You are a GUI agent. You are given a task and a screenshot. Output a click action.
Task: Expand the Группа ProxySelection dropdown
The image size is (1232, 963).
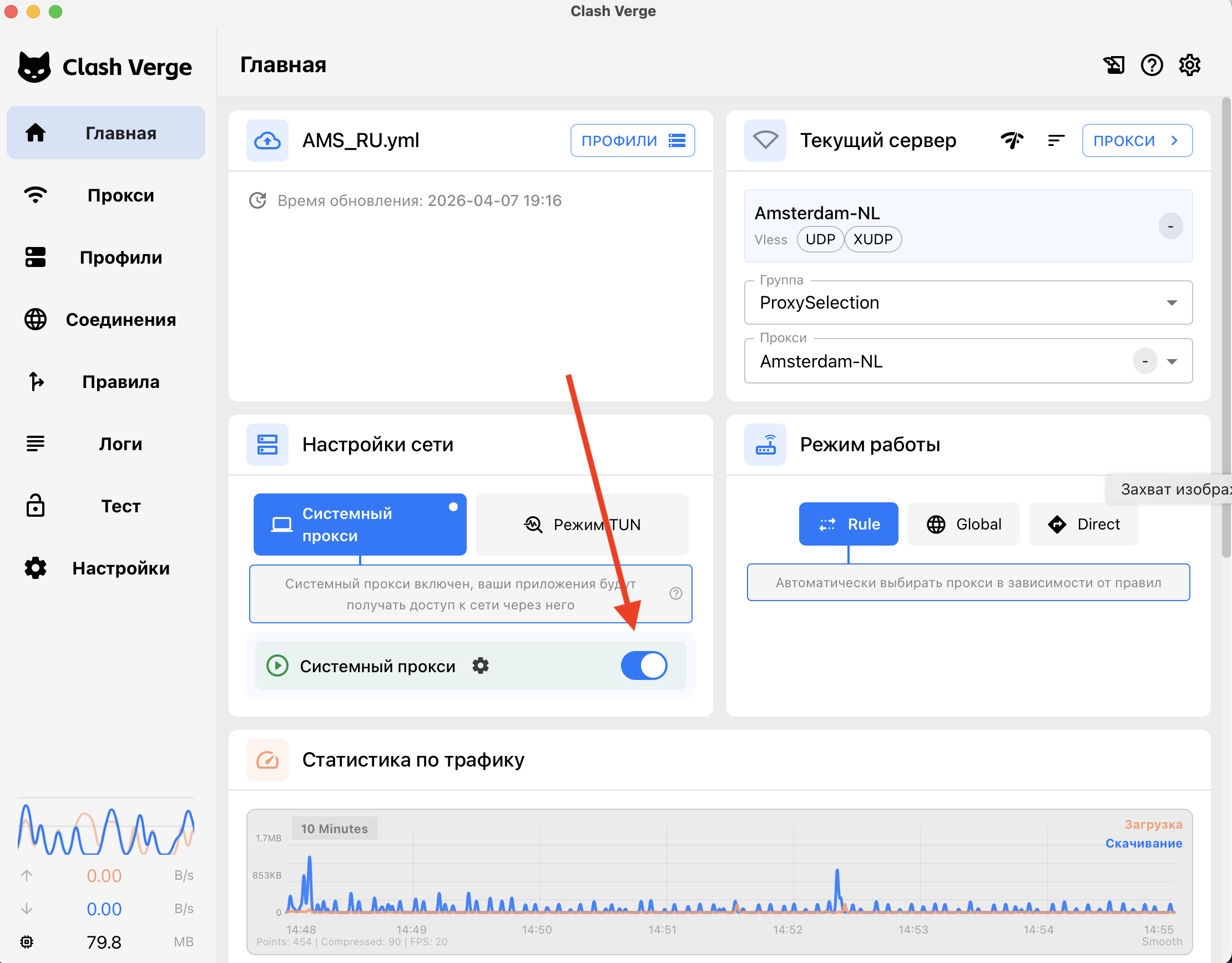[x=968, y=303]
